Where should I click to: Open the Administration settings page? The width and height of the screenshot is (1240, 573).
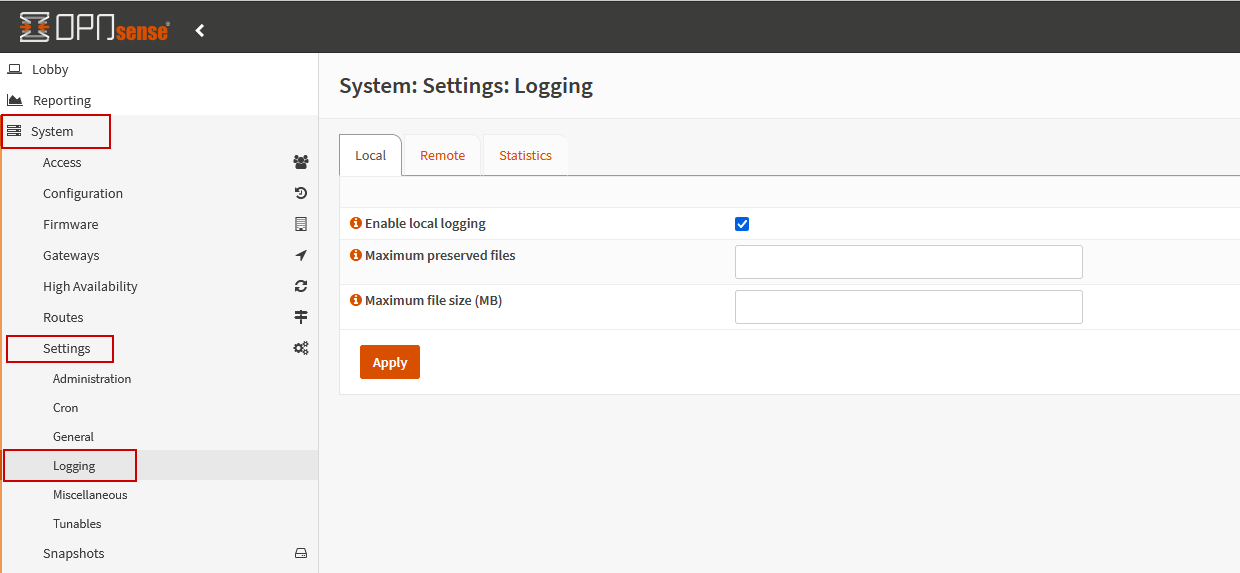92,379
